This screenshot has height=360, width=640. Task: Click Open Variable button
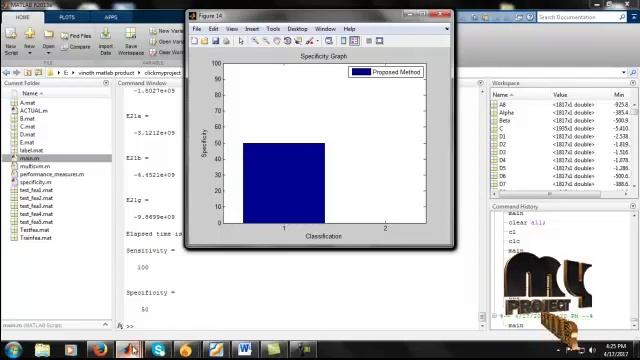(166, 42)
